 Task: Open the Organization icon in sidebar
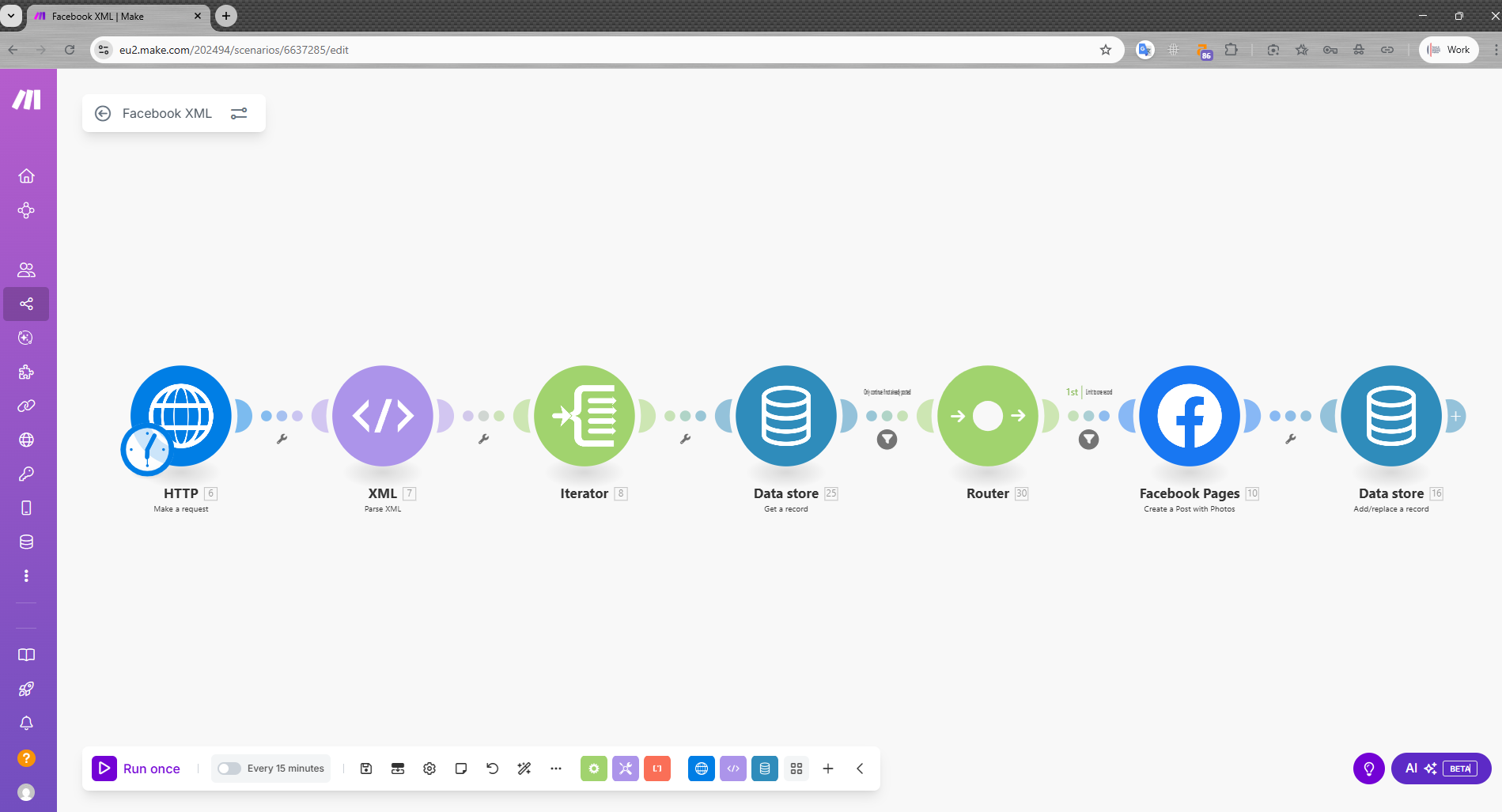(26, 210)
